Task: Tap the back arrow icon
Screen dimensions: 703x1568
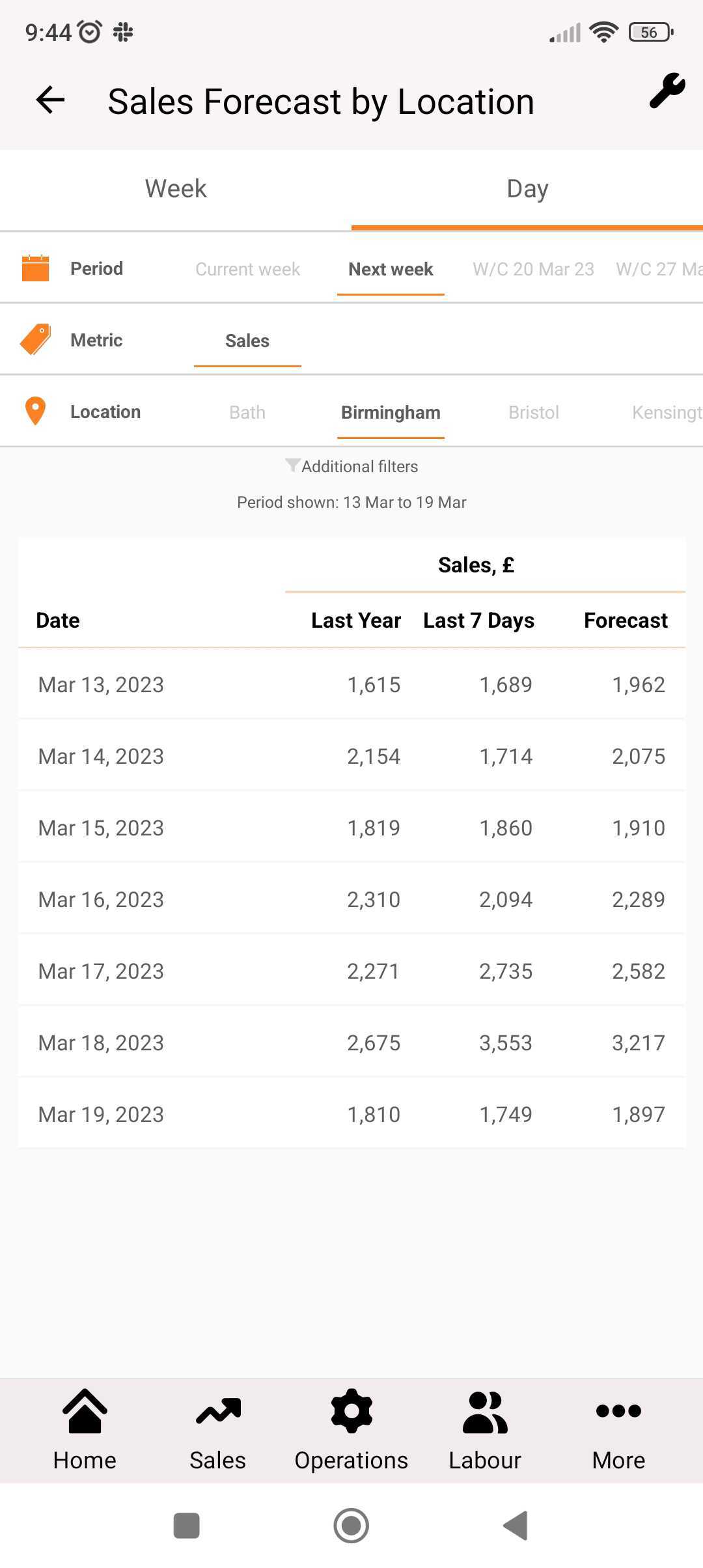Action: [50, 100]
